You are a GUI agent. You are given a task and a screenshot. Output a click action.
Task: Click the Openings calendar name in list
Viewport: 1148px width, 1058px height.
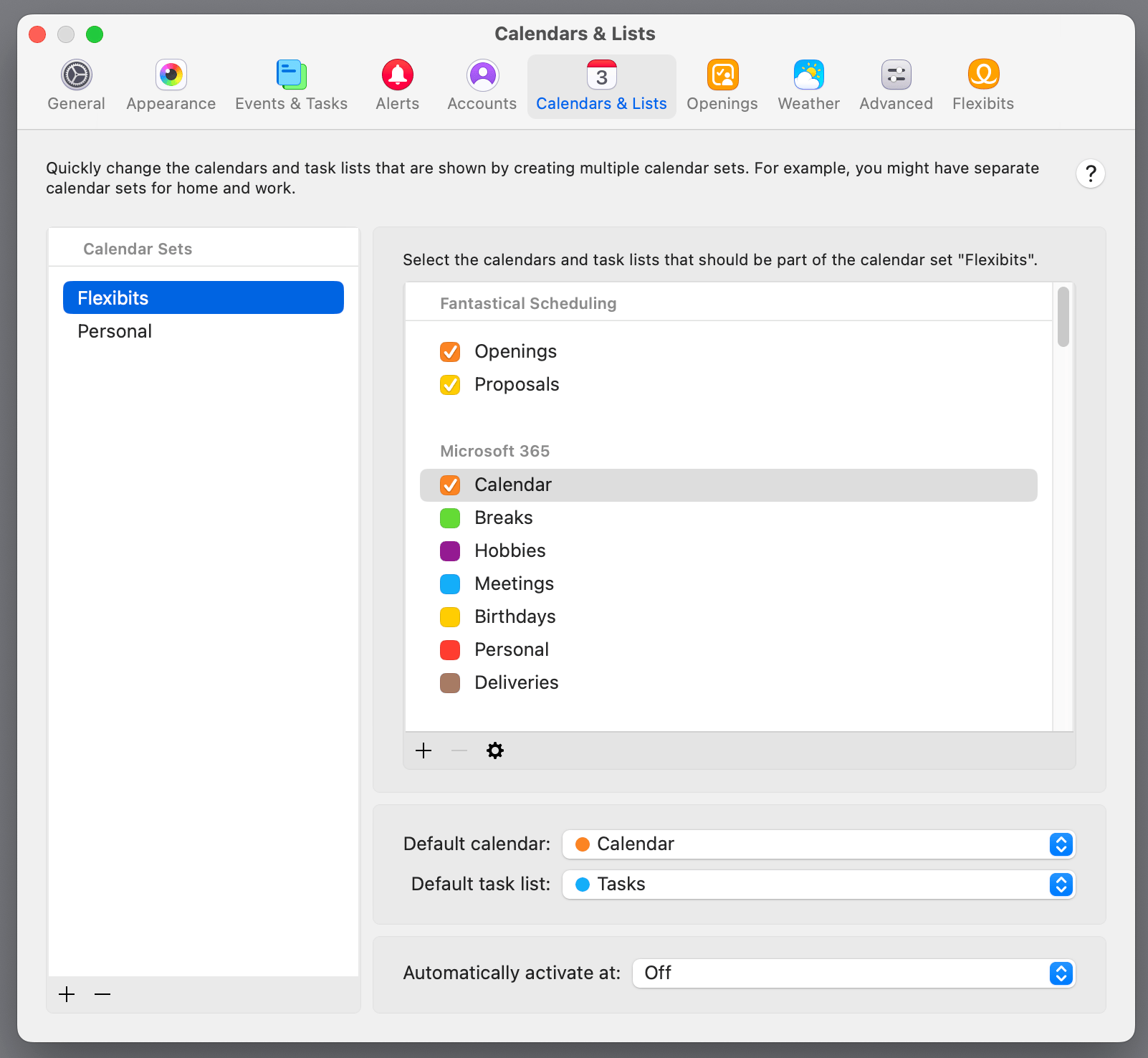[x=515, y=351]
